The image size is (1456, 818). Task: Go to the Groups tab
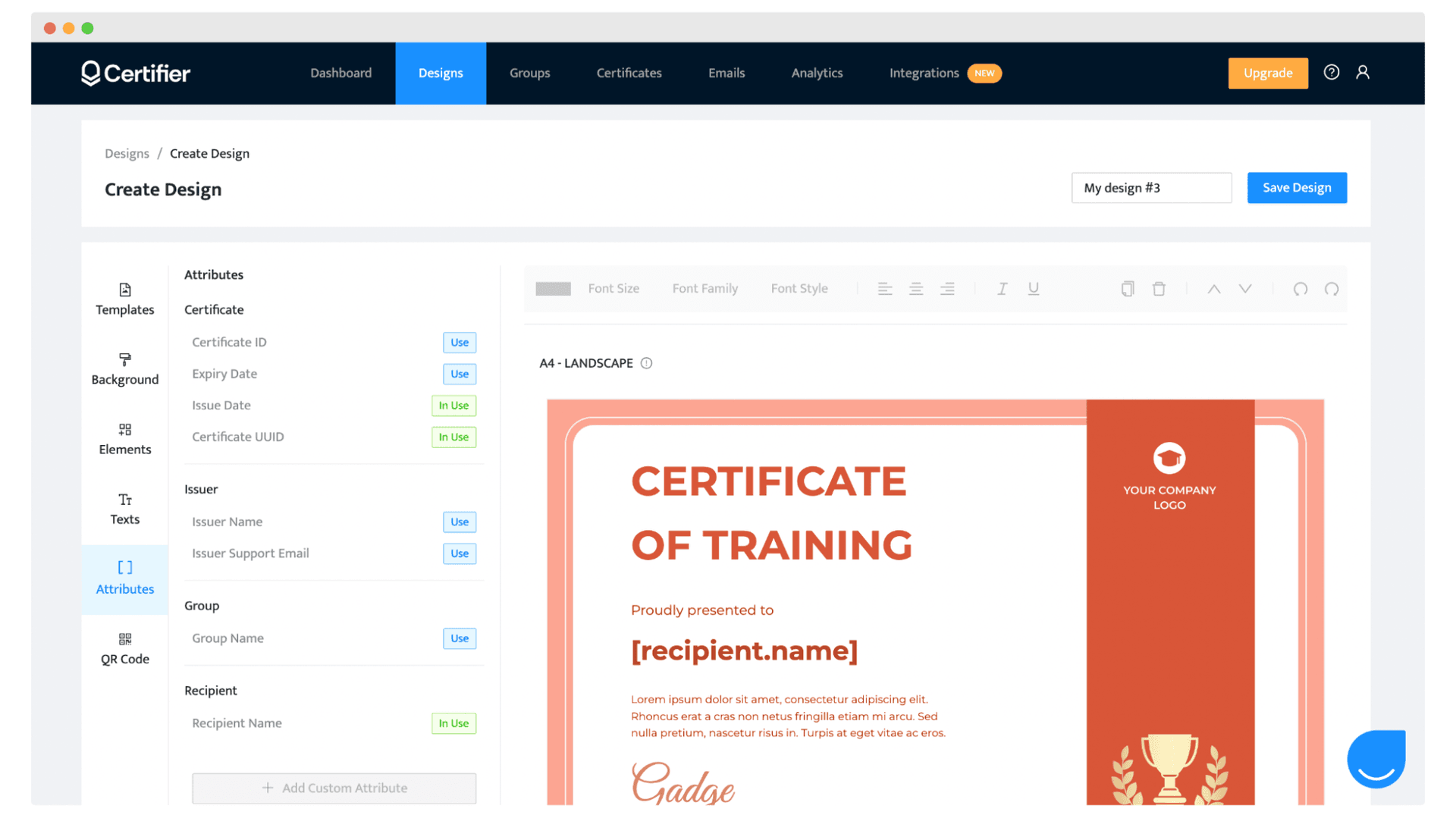(x=529, y=73)
